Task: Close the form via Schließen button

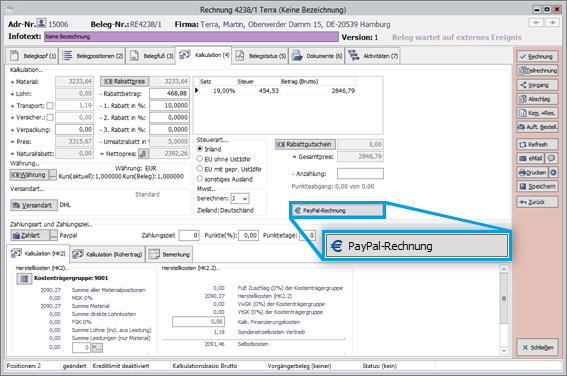Action: (x=537, y=347)
